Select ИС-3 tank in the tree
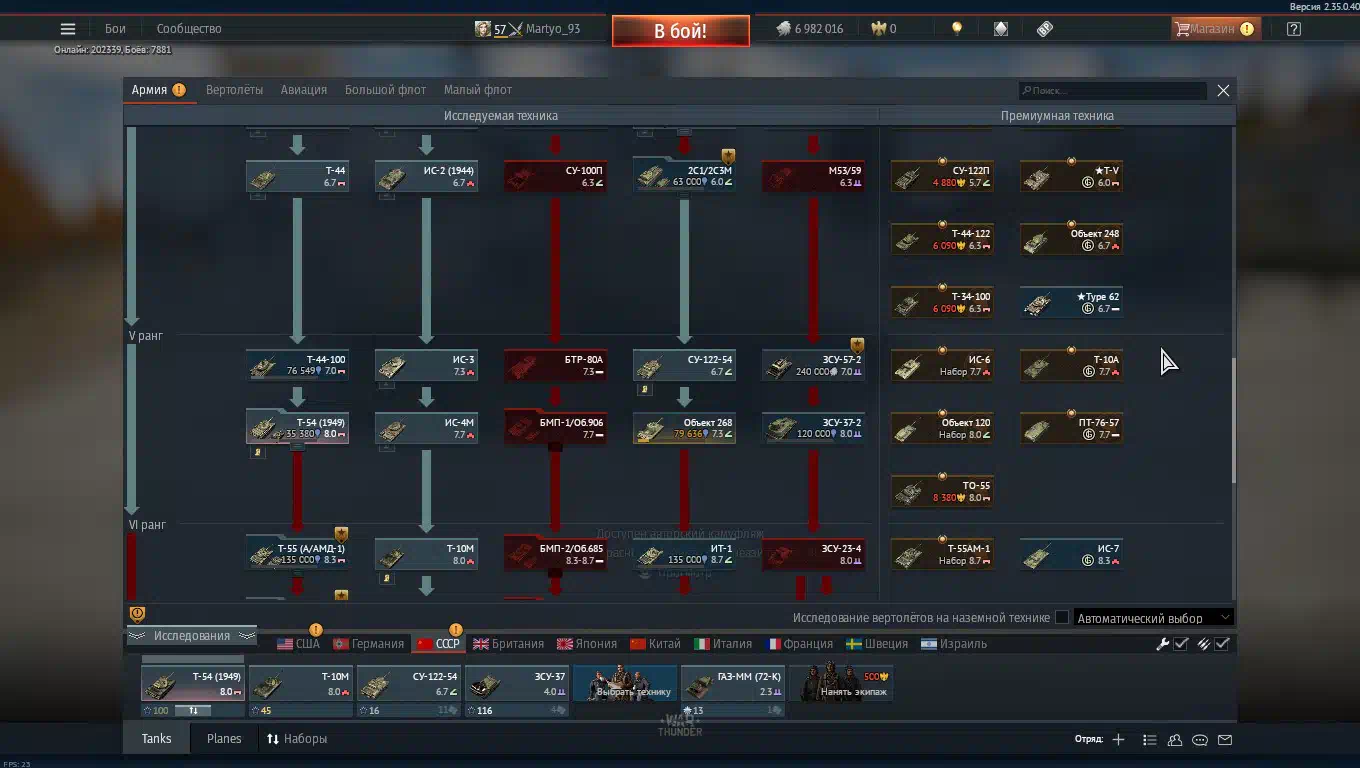 427,365
